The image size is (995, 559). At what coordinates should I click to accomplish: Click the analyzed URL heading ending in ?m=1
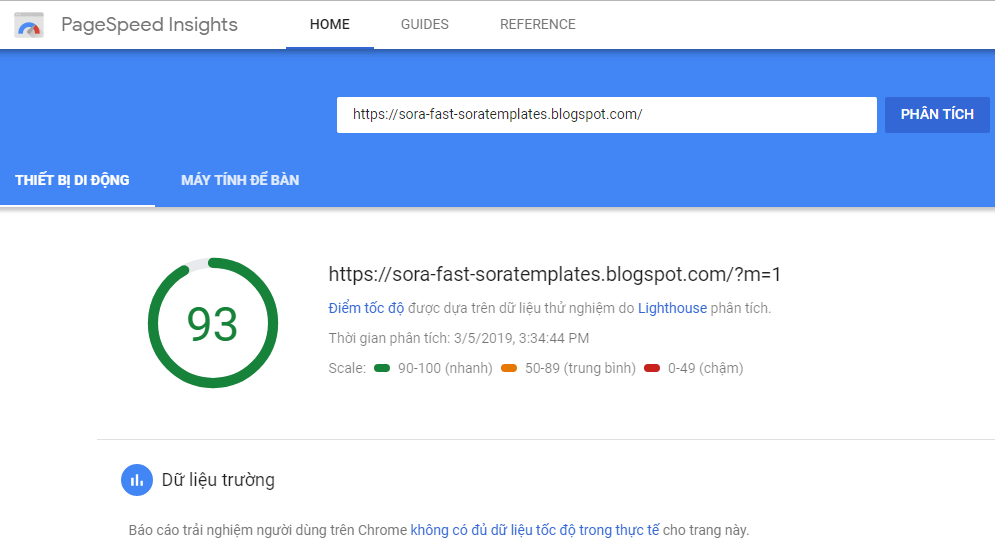(554, 274)
